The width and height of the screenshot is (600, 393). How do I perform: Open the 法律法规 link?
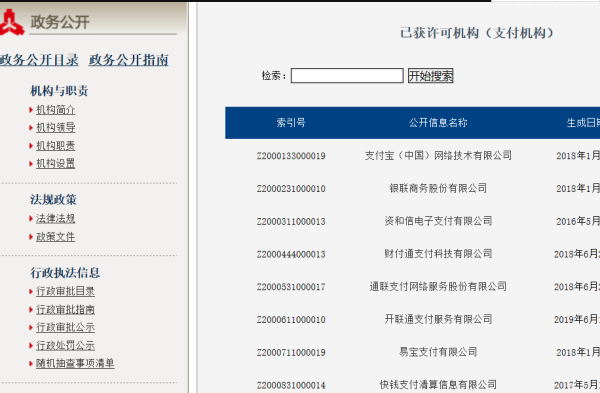[x=55, y=219]
